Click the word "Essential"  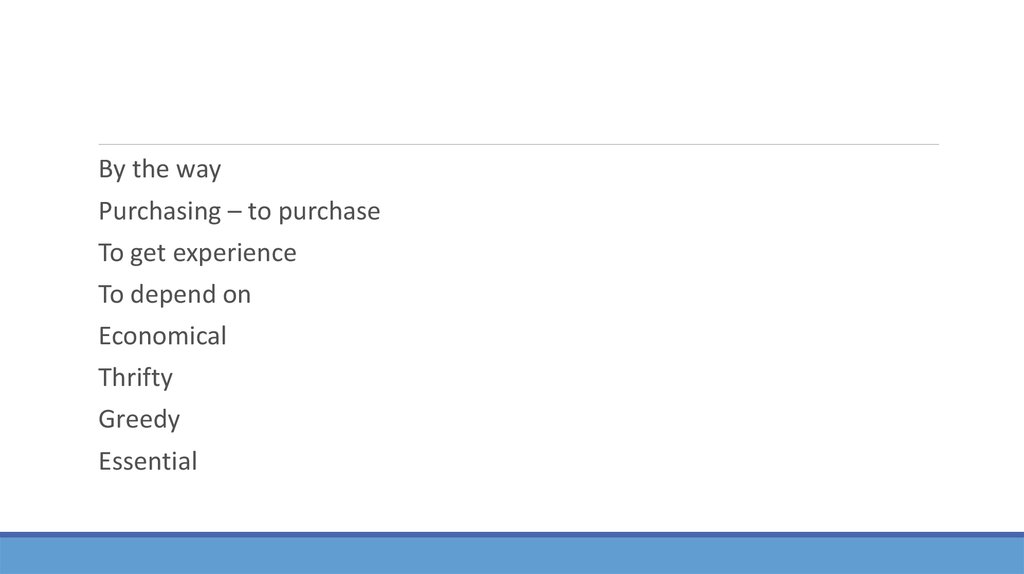click(x=147, y=462)
